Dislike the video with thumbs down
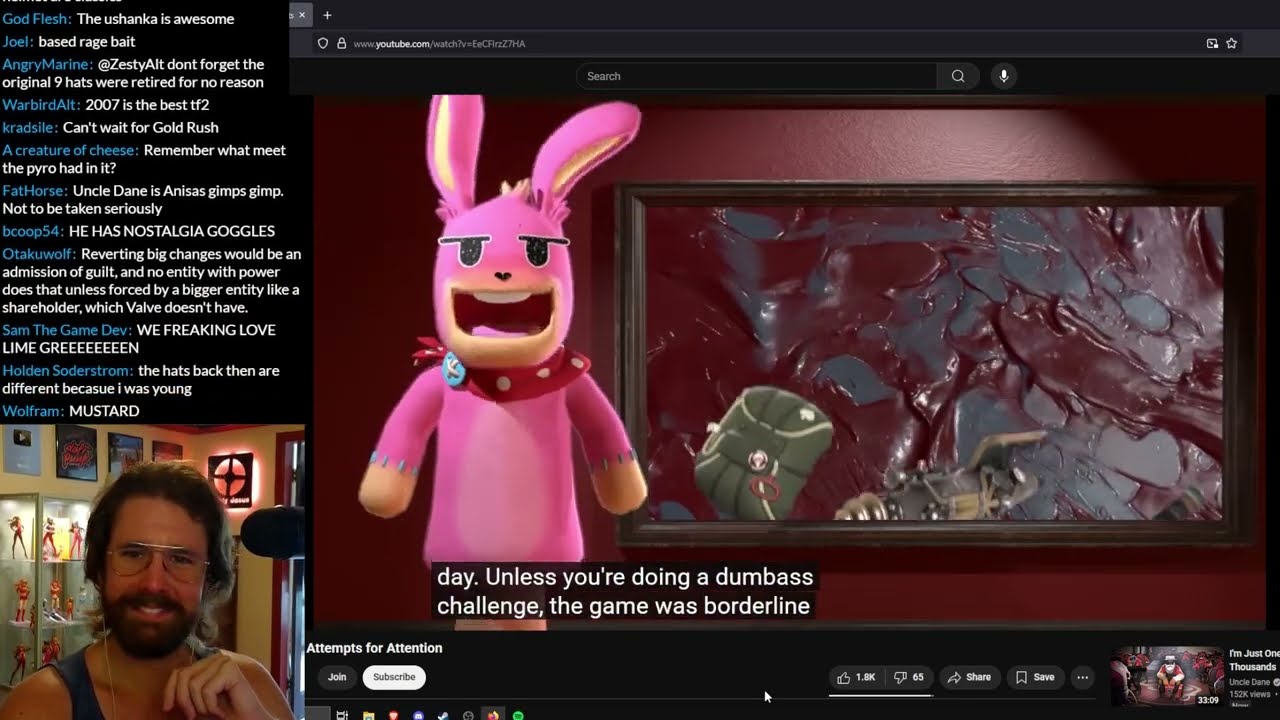The image size is (1280, 720). click(x=908, y=677)
